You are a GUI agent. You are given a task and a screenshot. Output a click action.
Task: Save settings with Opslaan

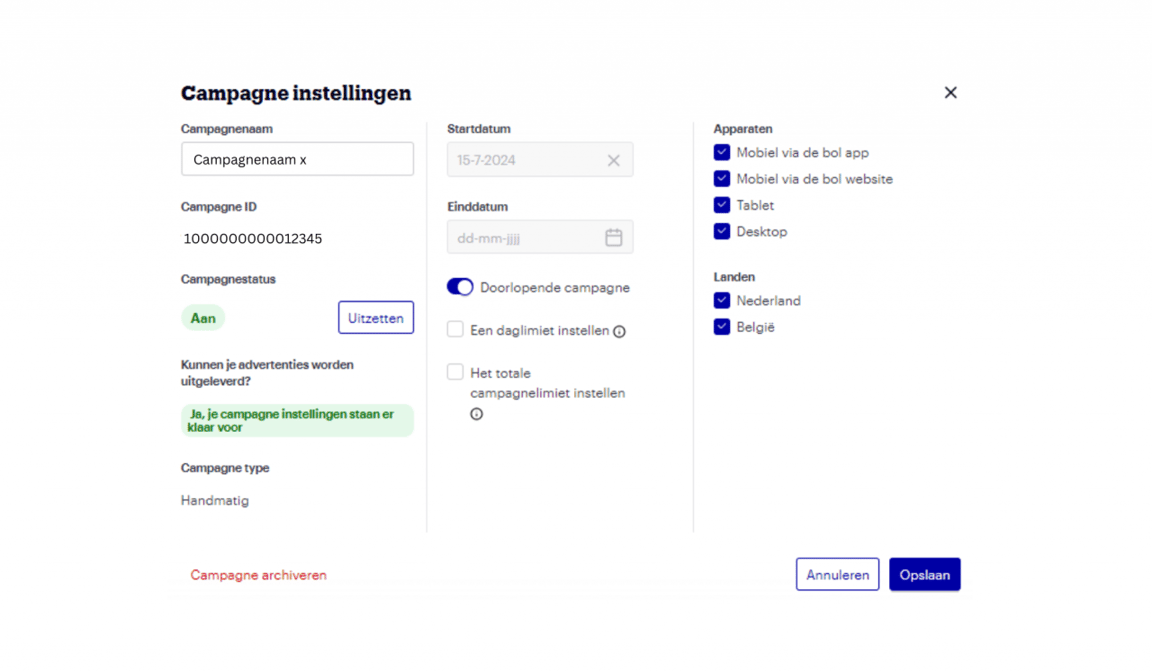[924, 575]
